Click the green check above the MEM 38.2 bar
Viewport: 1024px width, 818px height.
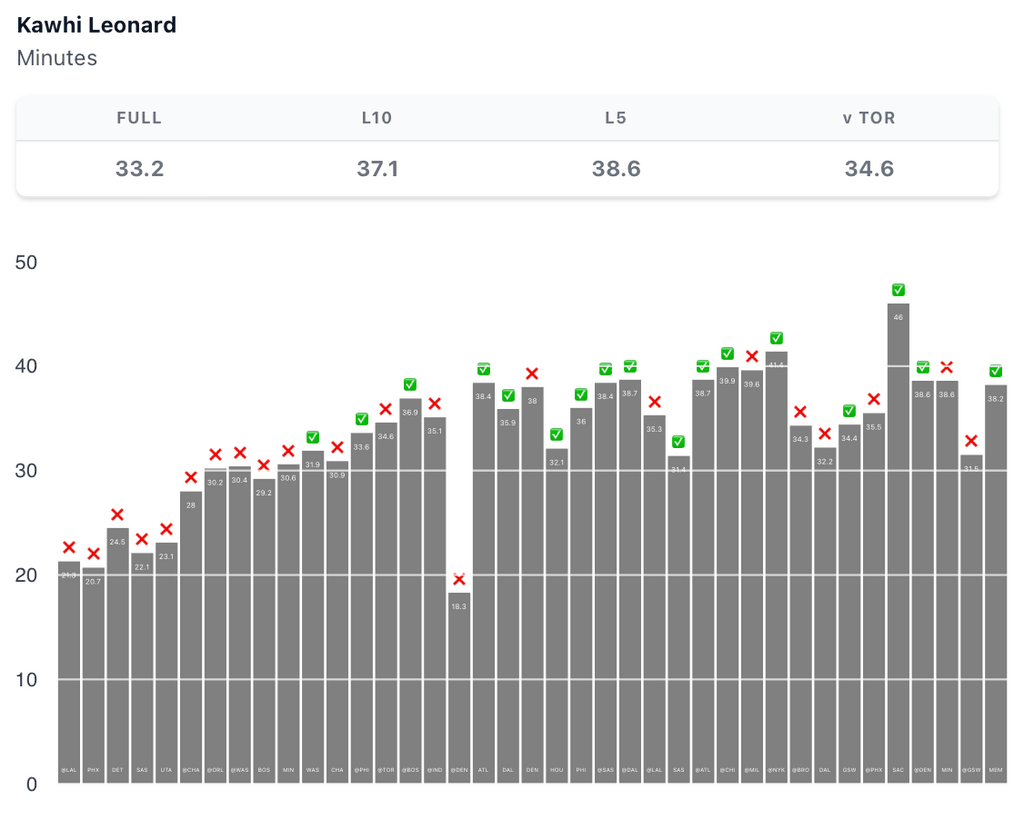click(996, 371)
